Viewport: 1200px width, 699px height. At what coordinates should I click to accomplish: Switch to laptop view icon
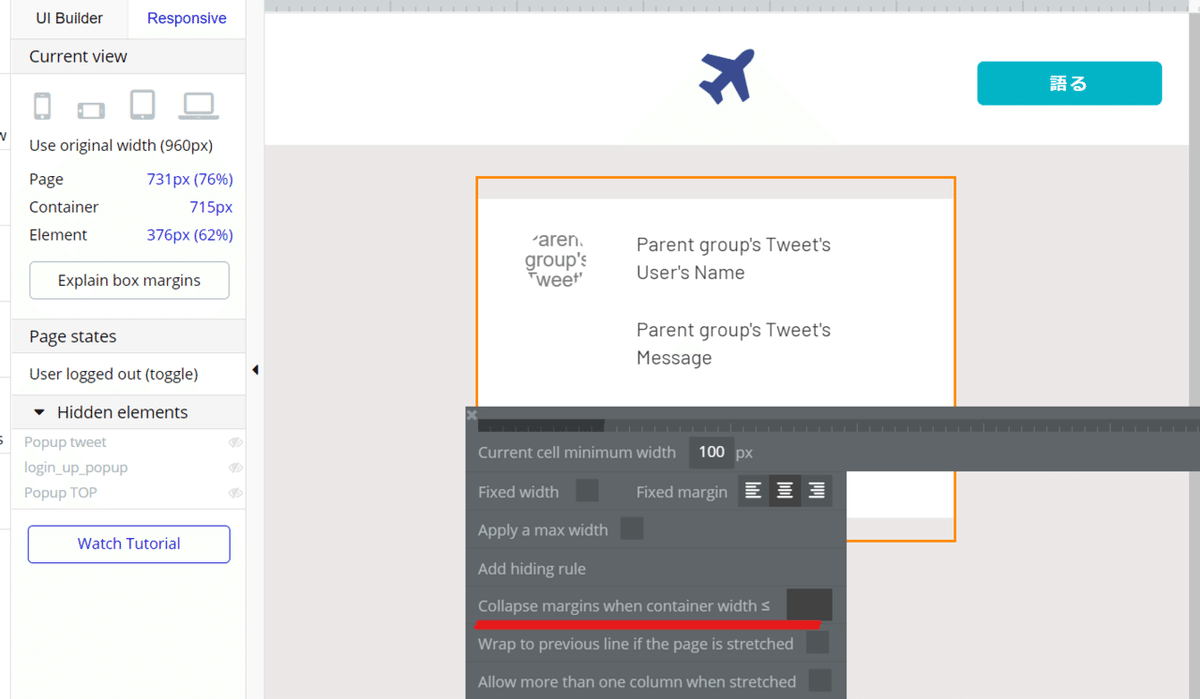(198, 105)
